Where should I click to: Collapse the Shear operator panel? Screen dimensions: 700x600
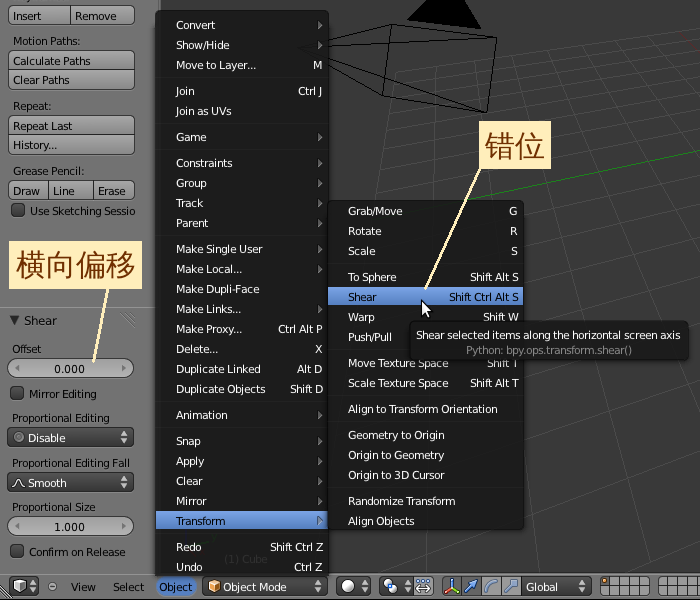[15, 320]
